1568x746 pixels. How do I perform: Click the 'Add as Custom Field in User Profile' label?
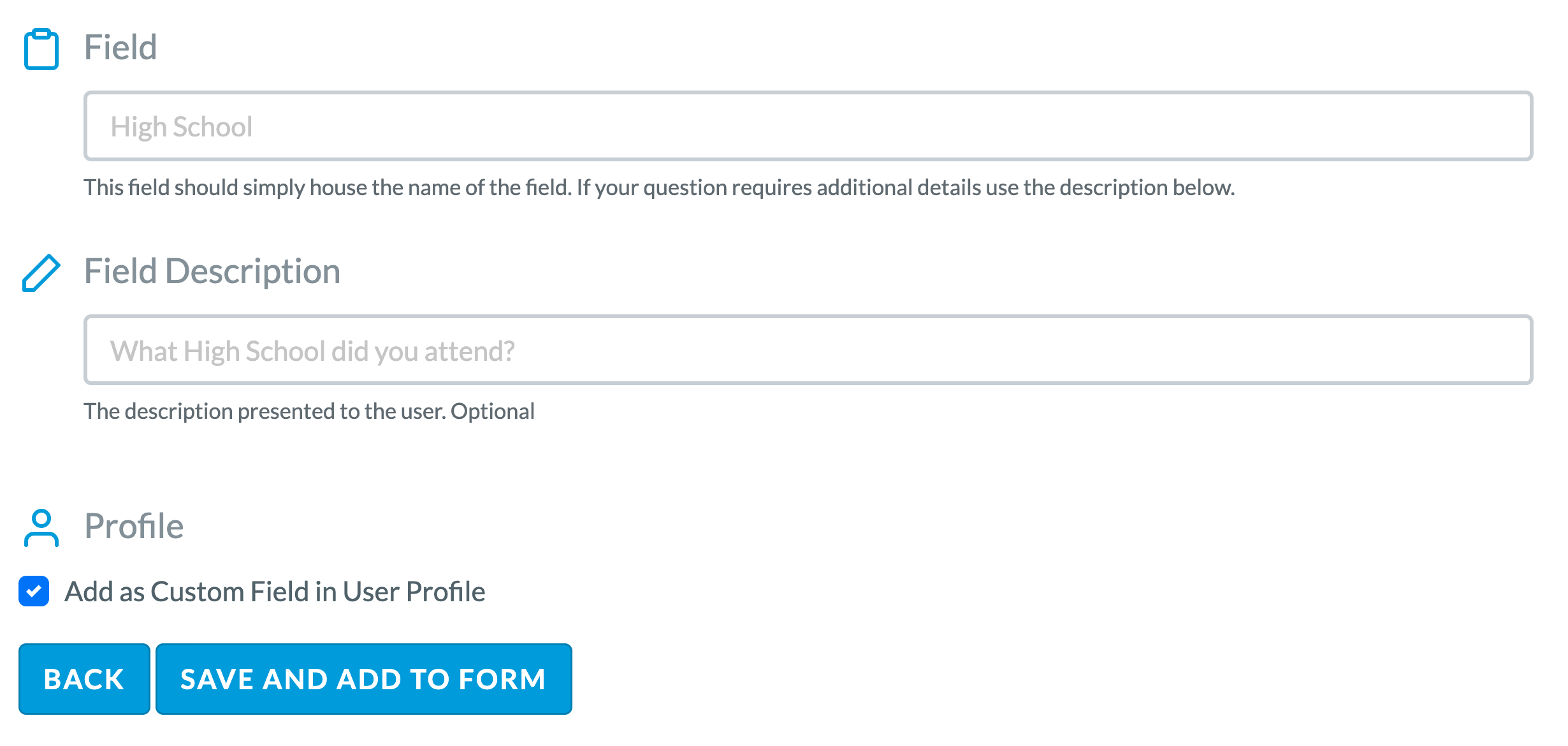[x=275, y=592]
